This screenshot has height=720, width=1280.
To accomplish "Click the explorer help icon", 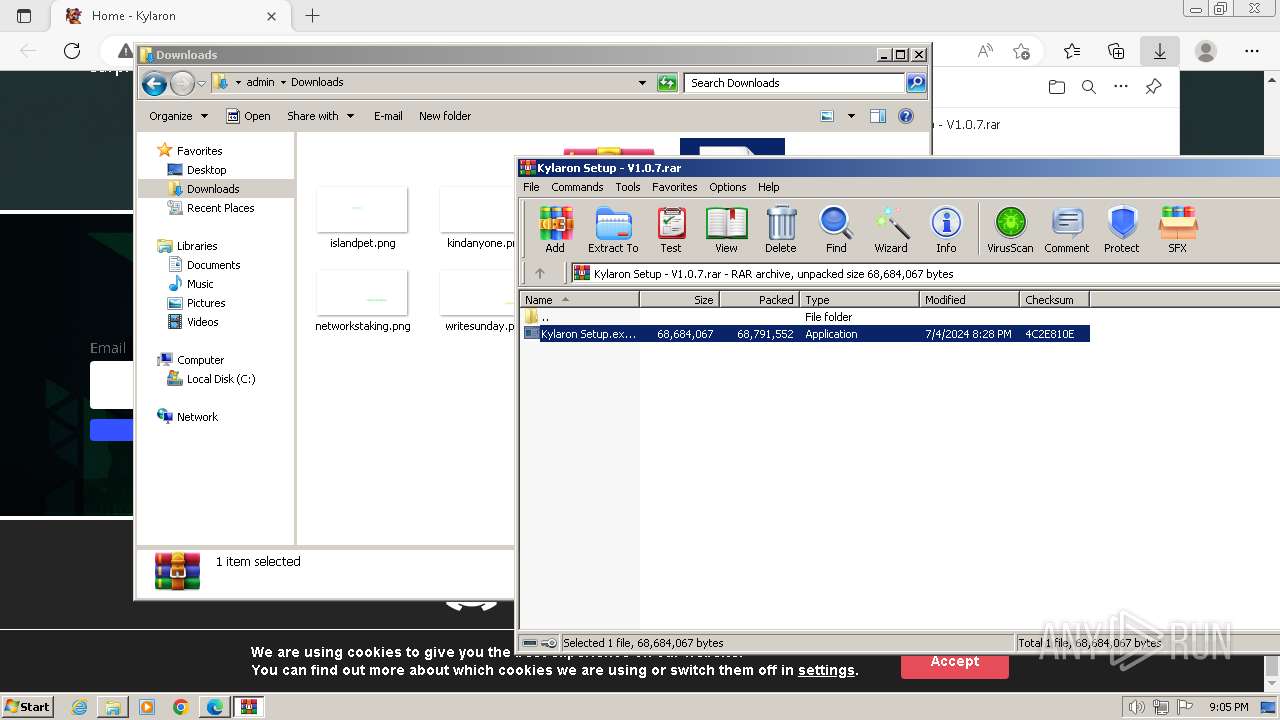I will click(906, 116).
